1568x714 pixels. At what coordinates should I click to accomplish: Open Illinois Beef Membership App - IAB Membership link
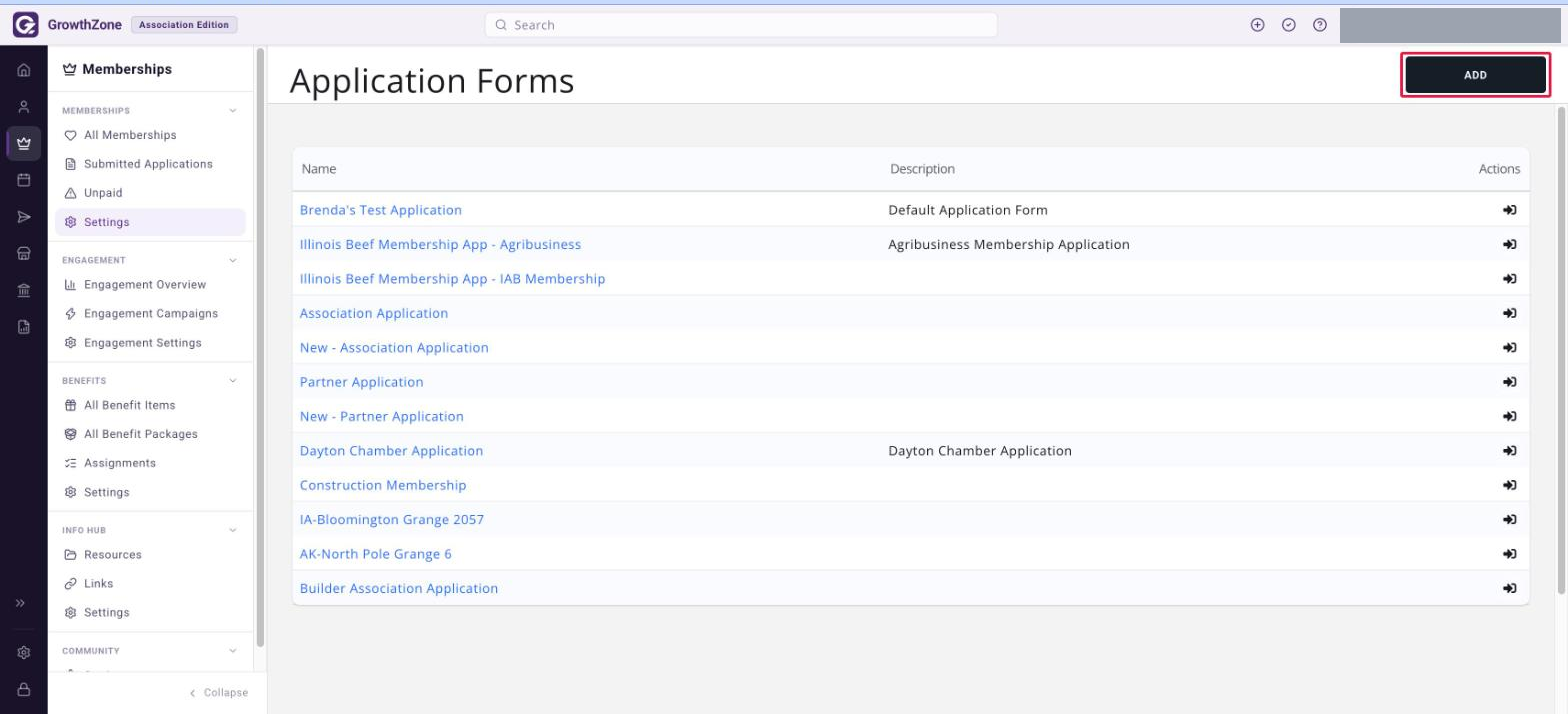pyautogui.click(x=452, y=279)
